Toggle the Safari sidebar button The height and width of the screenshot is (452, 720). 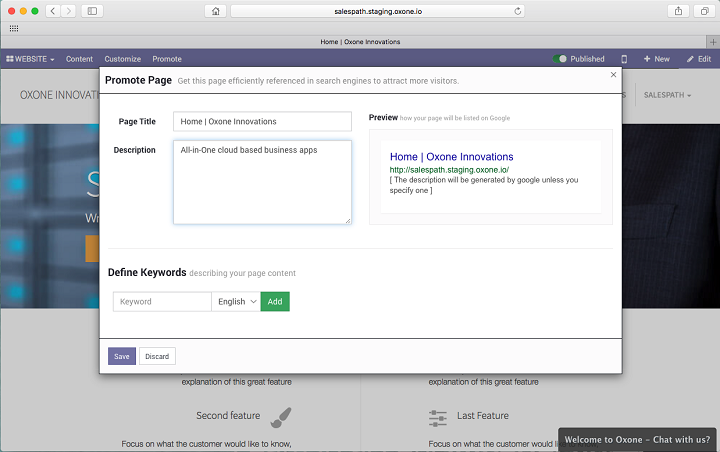(92, 11)
